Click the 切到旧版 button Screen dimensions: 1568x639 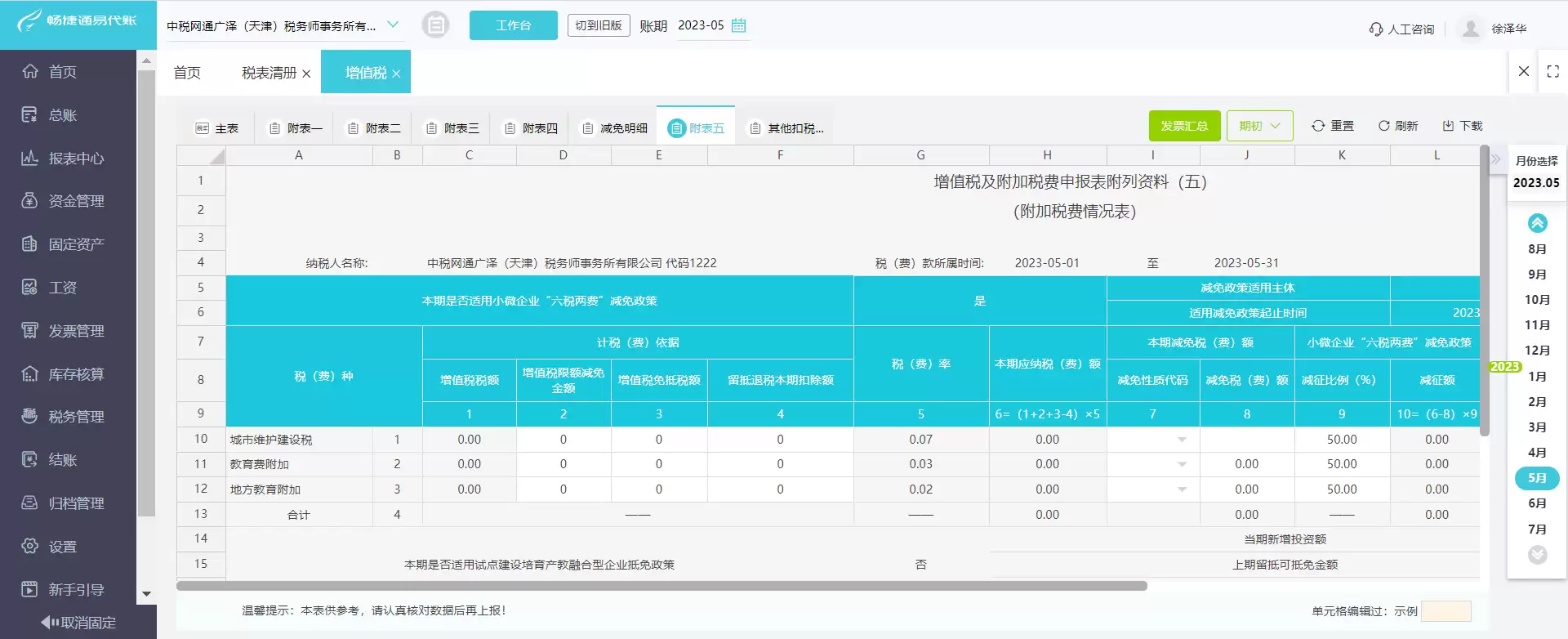[599, 25]
